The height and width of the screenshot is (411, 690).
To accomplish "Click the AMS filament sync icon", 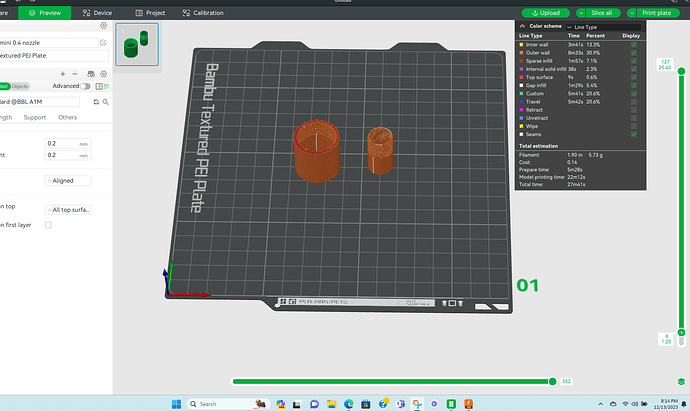I will point(91,74).
